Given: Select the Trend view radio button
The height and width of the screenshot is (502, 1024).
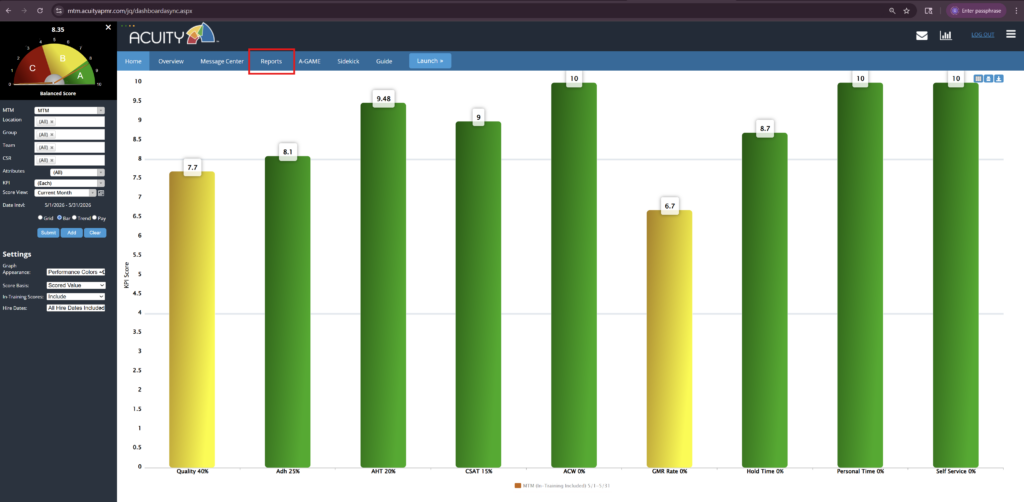Looking at the screenshot, I should [x=74, y=217].
